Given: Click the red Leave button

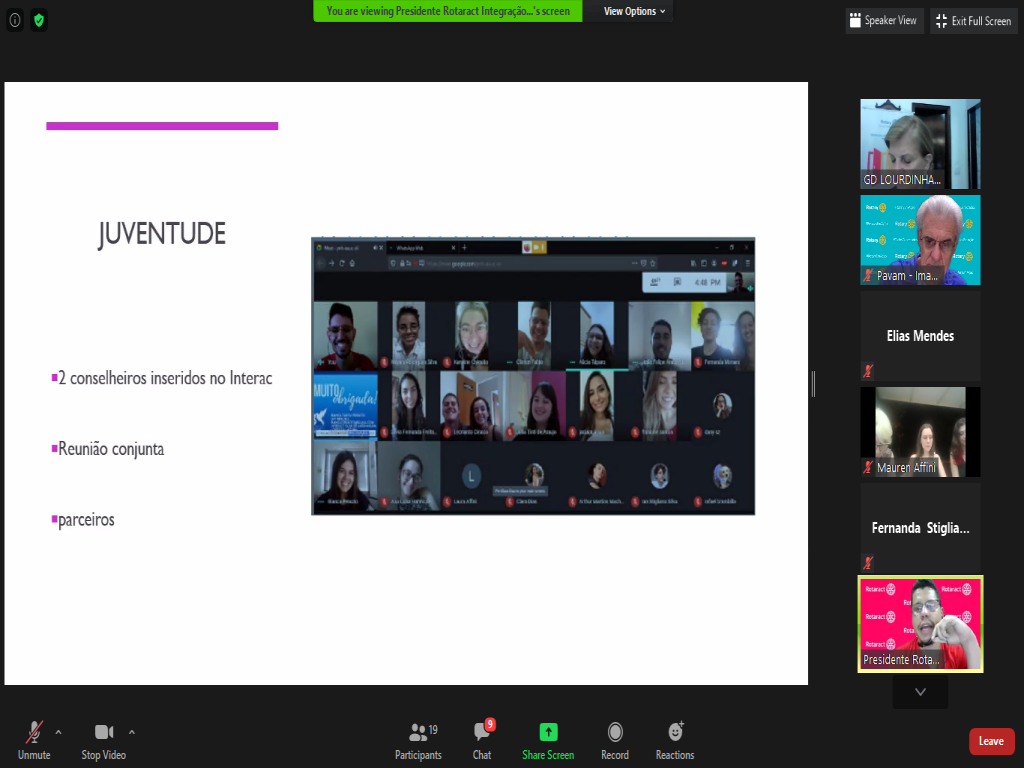Looking at the screenshot, I should (x=991, y=741).
